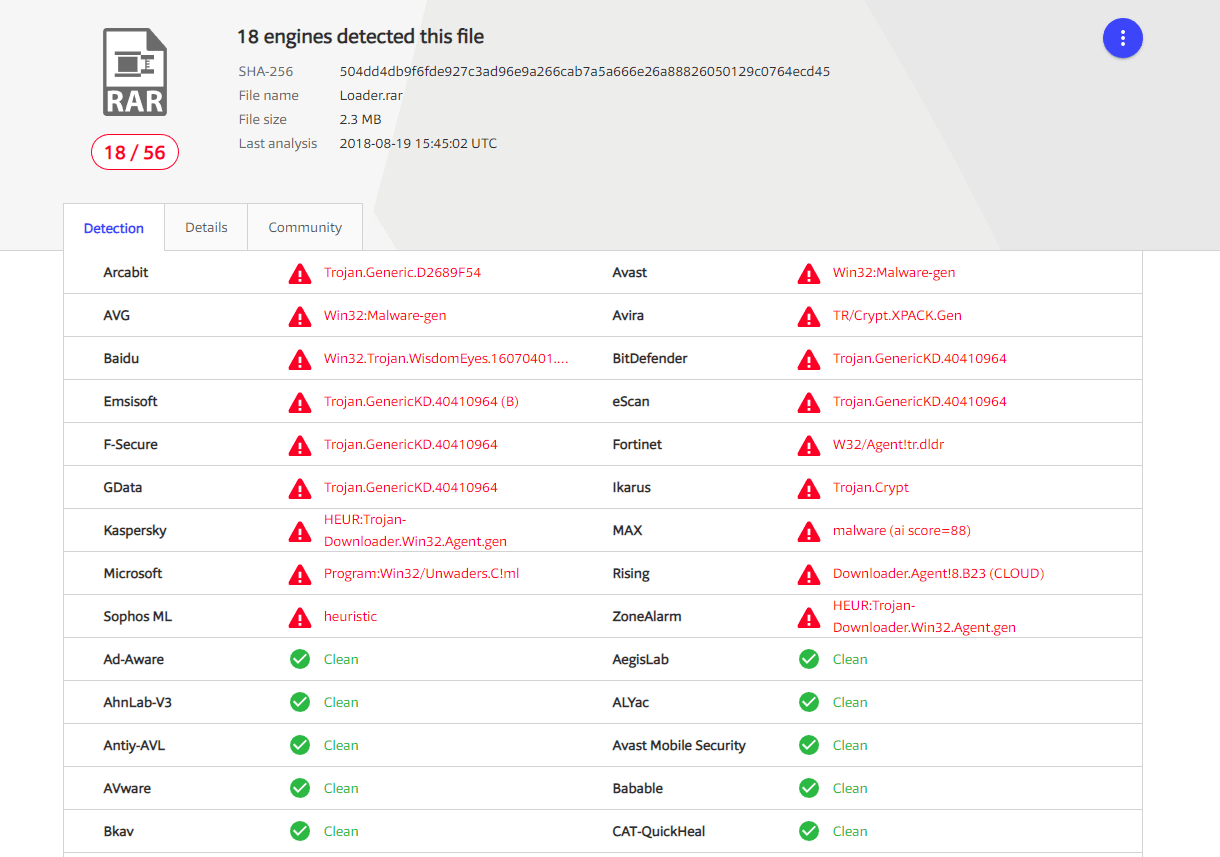Click the warning icon next to Avast result
This screenshot has height=857, width=1220.
(809, 273)
